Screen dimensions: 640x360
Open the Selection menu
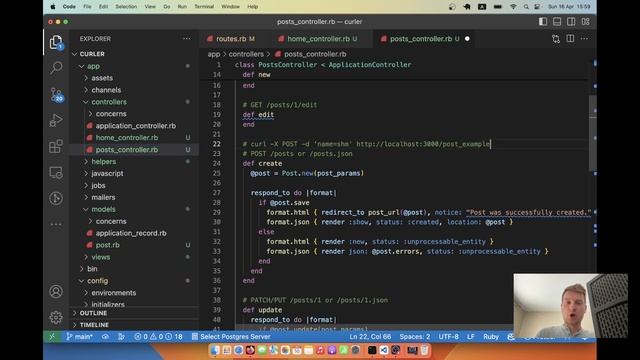[126, 7]
